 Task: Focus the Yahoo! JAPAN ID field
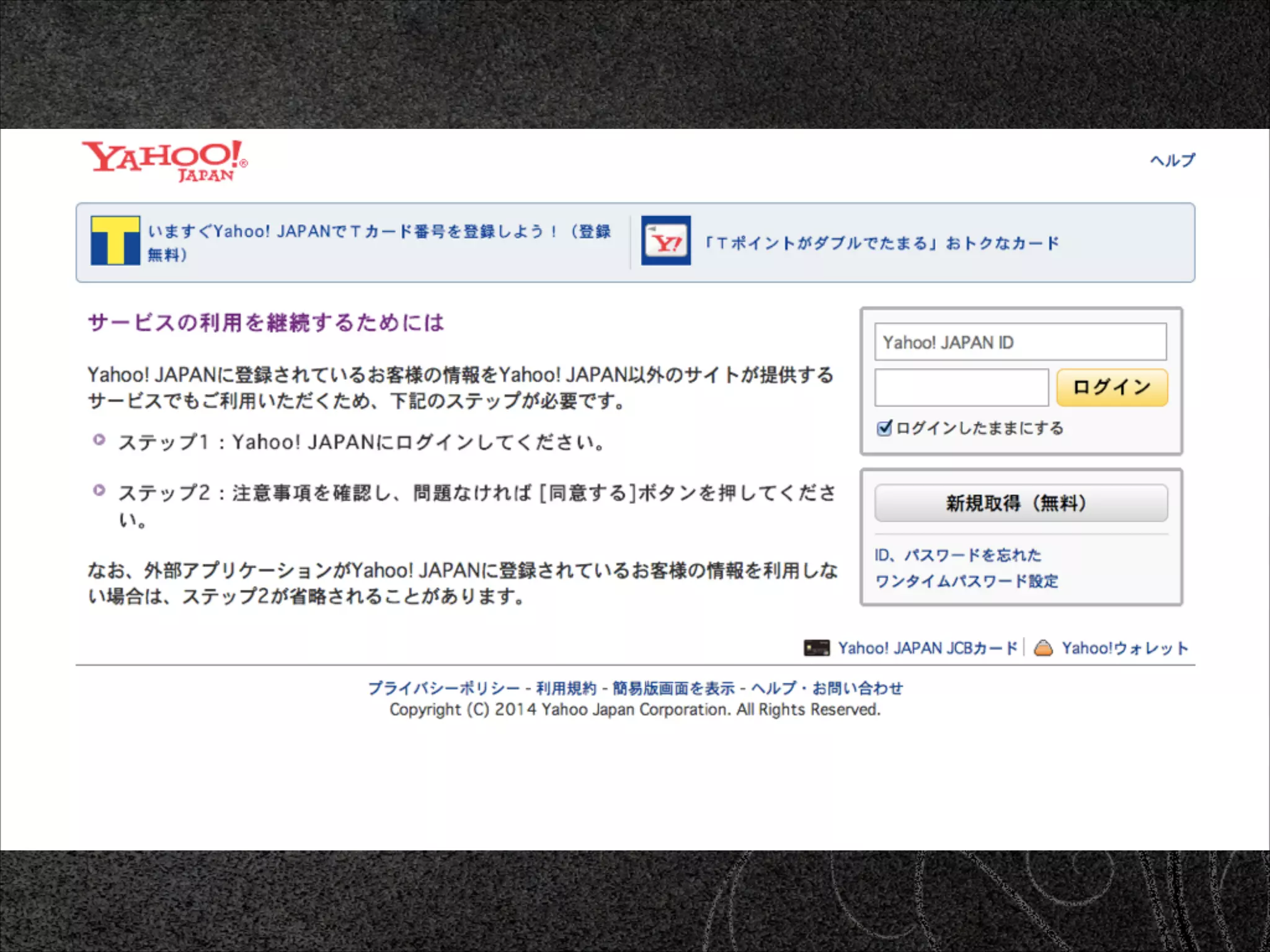pos(1020,342)
